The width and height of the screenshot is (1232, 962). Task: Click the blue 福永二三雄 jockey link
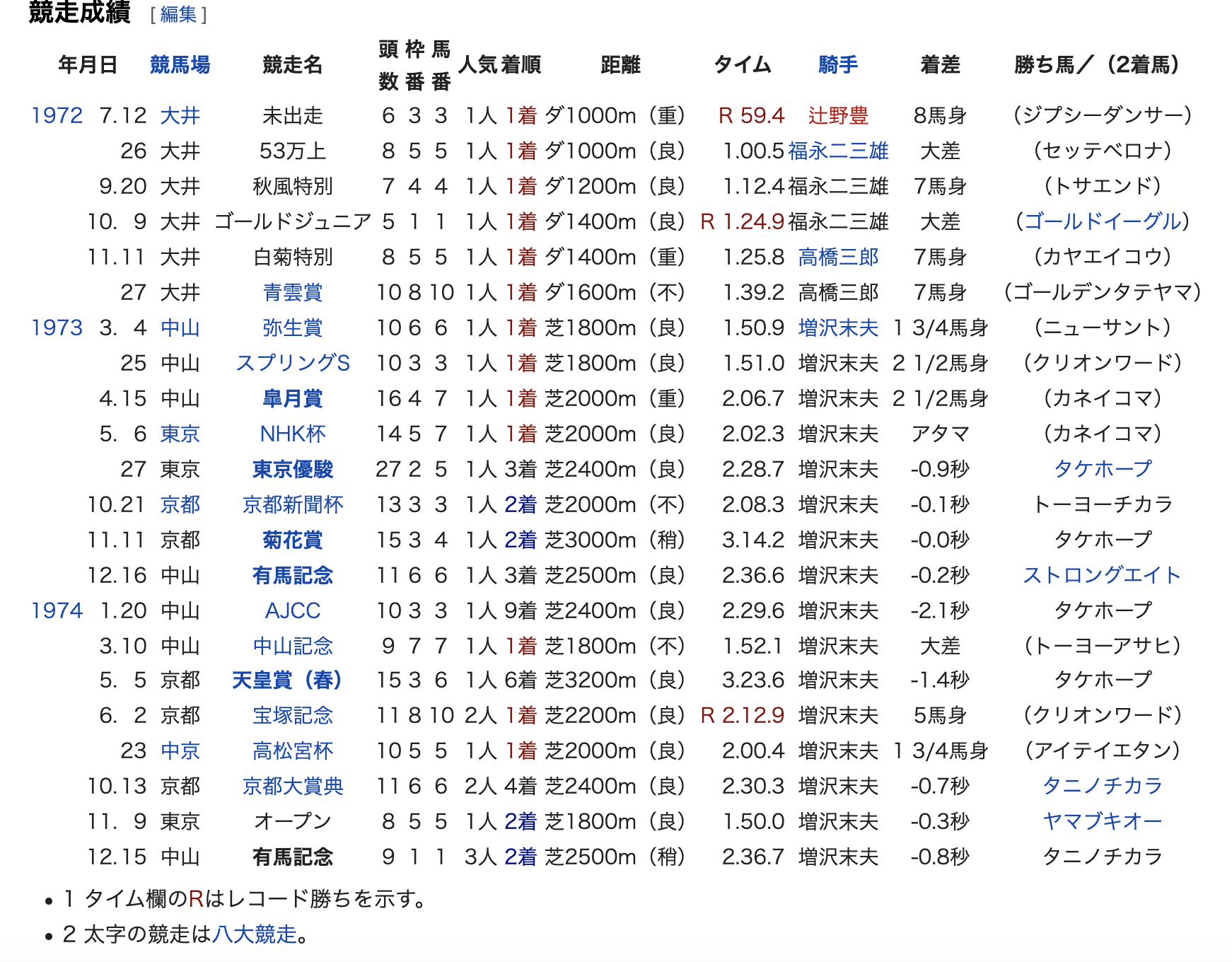(838, 151)
